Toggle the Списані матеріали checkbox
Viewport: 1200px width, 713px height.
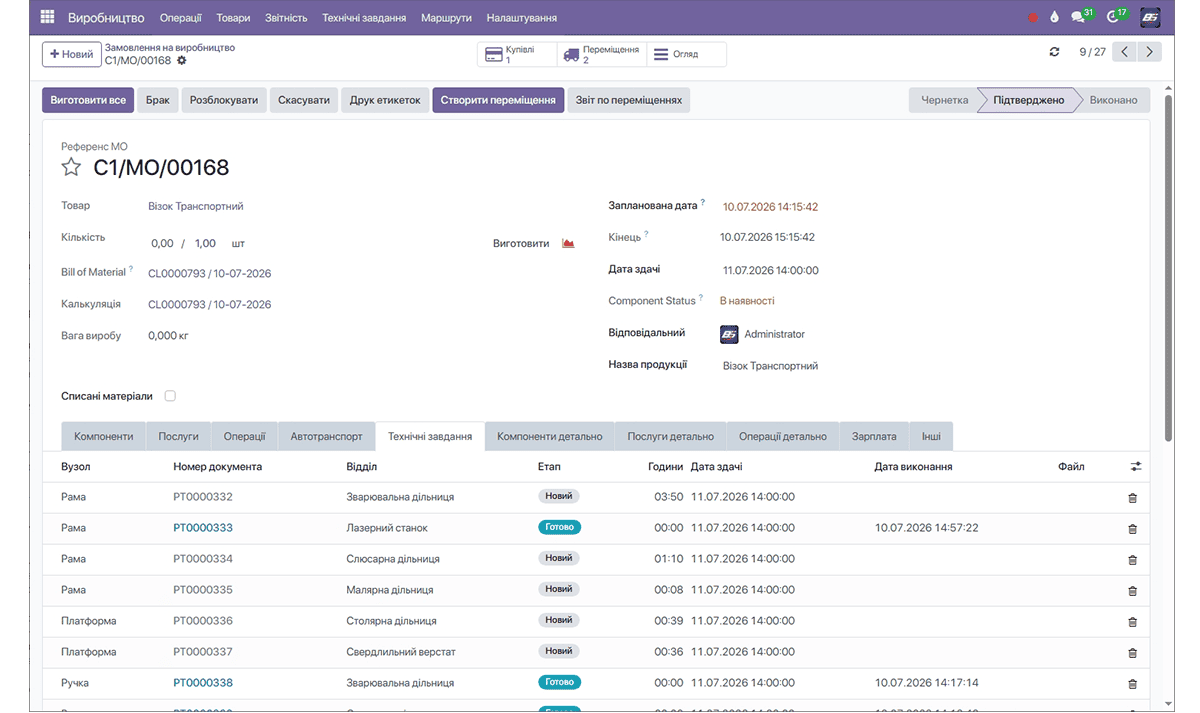[170, 396]
